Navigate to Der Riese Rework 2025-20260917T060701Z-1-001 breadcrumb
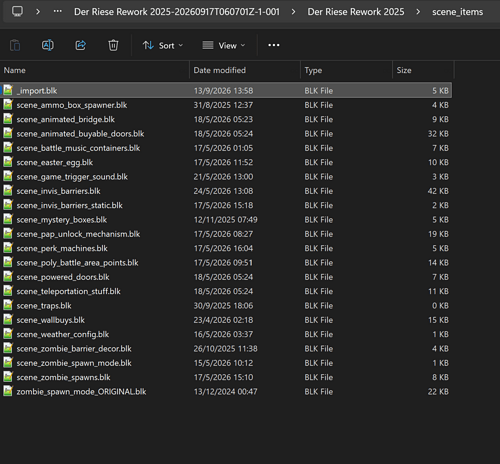Viewport: 500px width, 464px height. pos(177,12)
